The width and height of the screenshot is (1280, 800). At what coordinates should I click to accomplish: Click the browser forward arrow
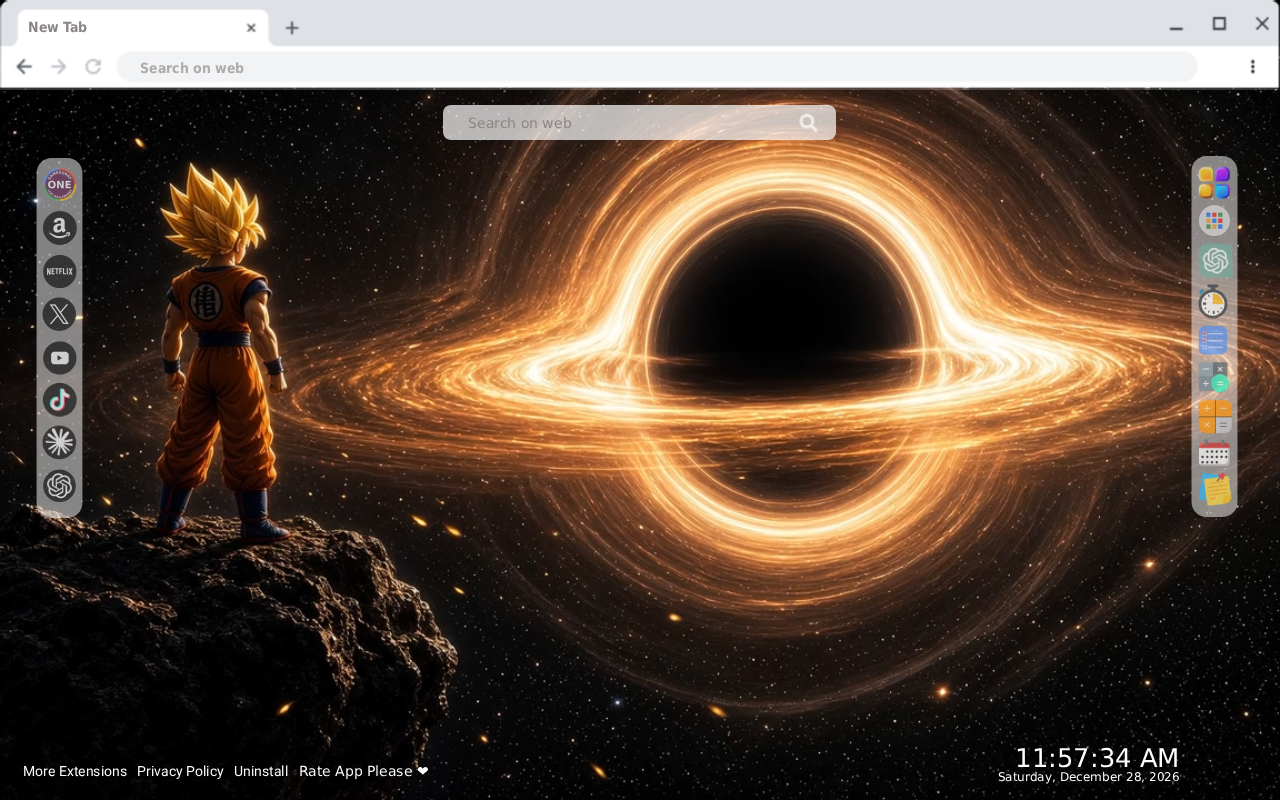tap(59, 67)
